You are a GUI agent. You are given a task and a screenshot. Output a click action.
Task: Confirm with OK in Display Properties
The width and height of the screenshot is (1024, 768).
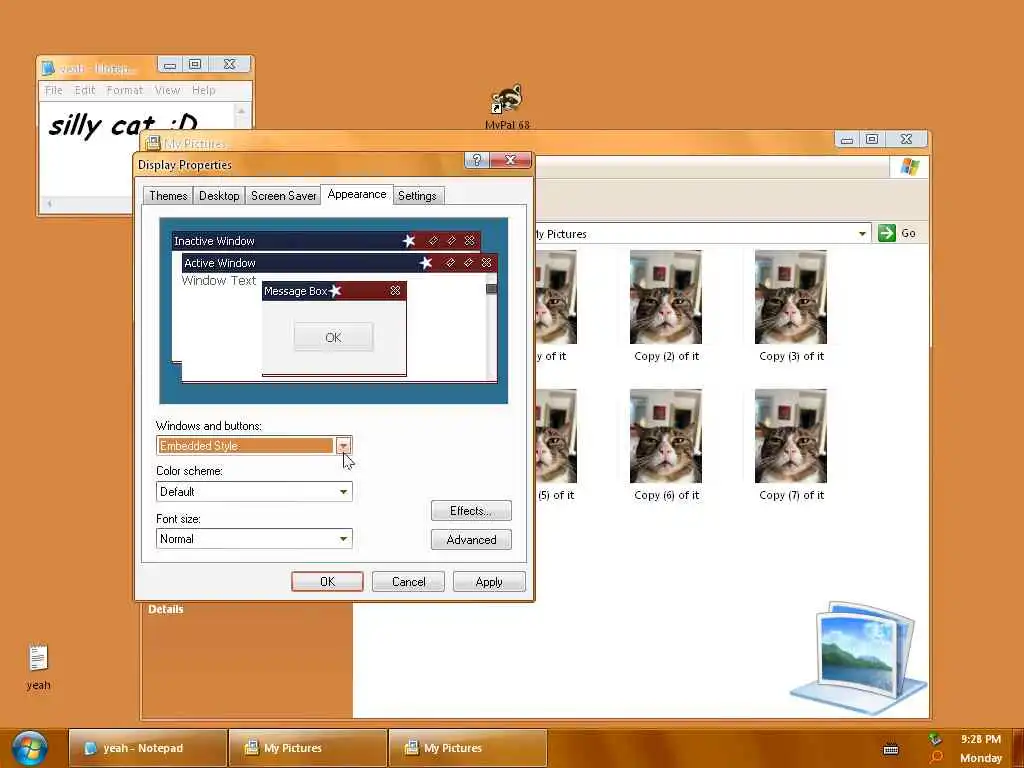click(x=327, y=582)
